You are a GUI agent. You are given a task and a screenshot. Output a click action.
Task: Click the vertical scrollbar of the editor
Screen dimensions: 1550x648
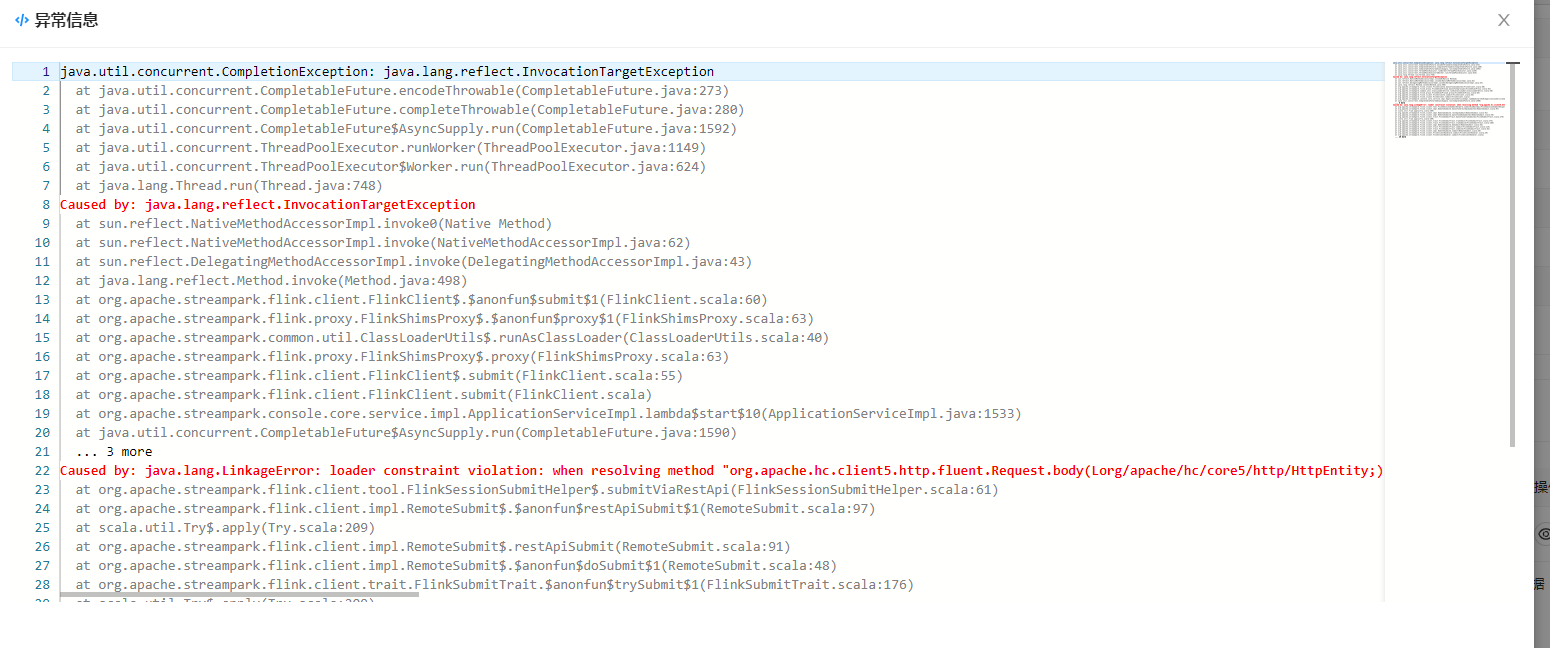pyautogui.click(x=1513, y=254)
